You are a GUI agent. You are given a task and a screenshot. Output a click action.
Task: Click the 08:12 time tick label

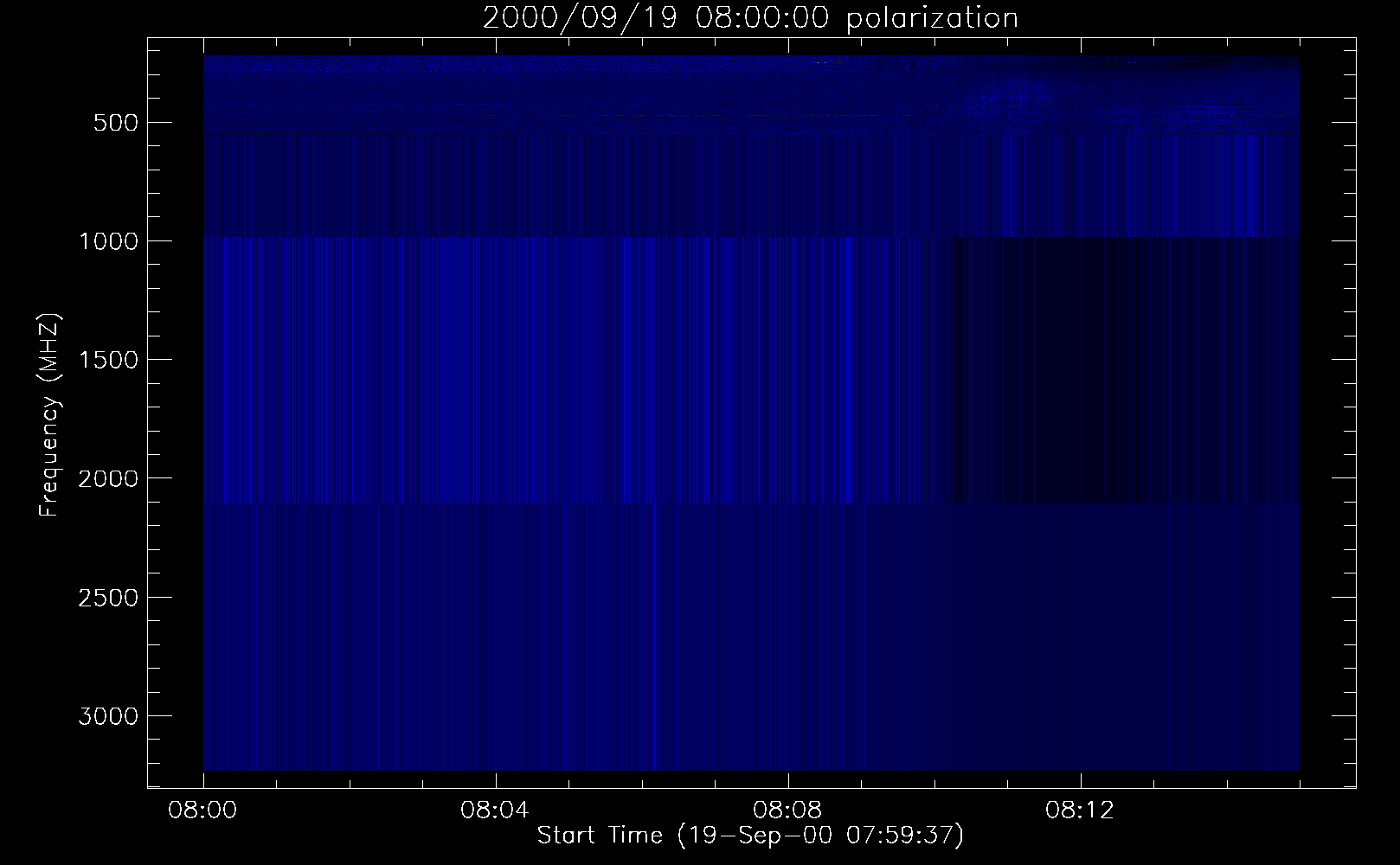[x=1080, y=811]
